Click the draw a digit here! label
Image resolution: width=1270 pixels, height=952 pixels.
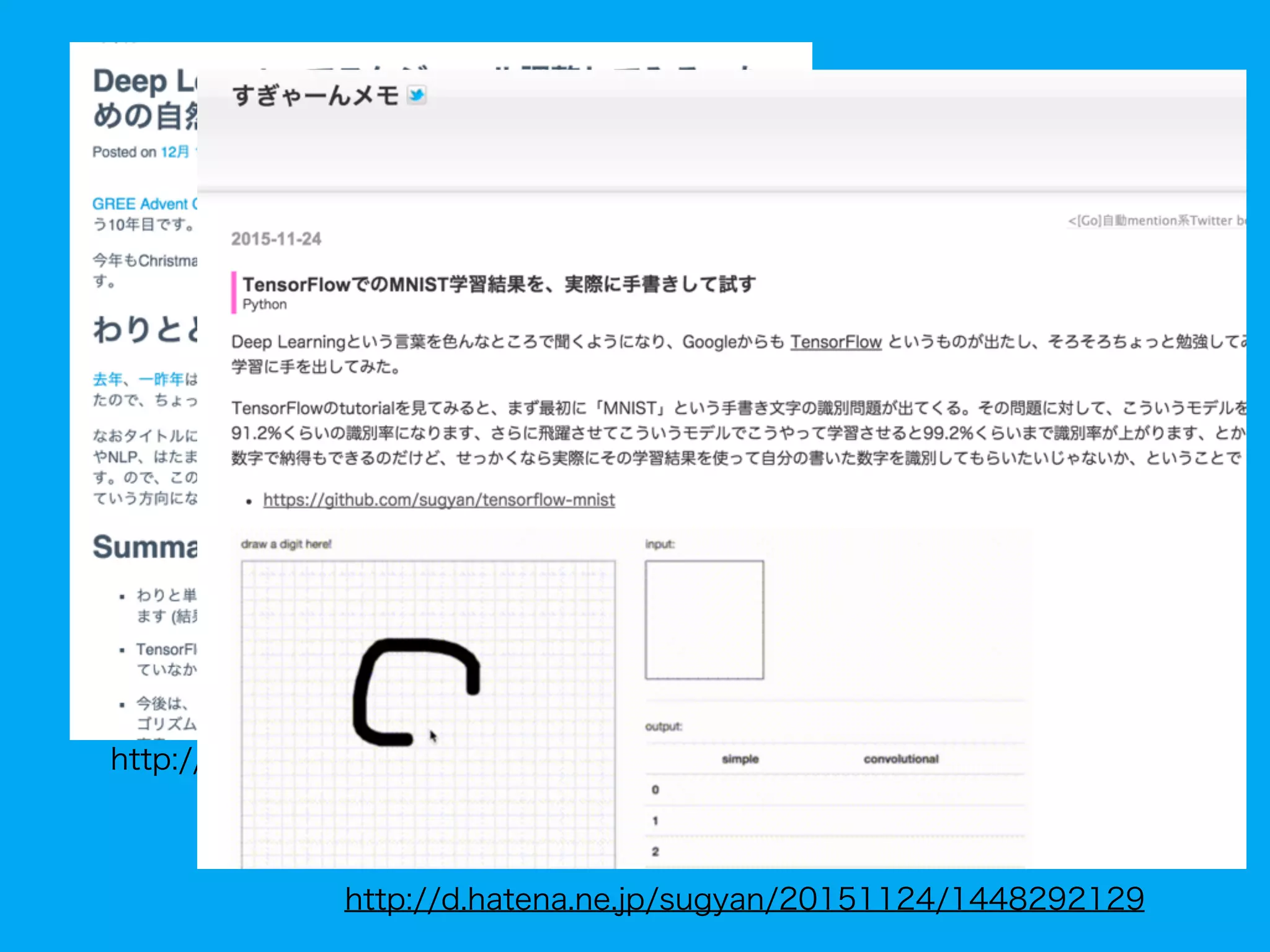coord(286,544)
